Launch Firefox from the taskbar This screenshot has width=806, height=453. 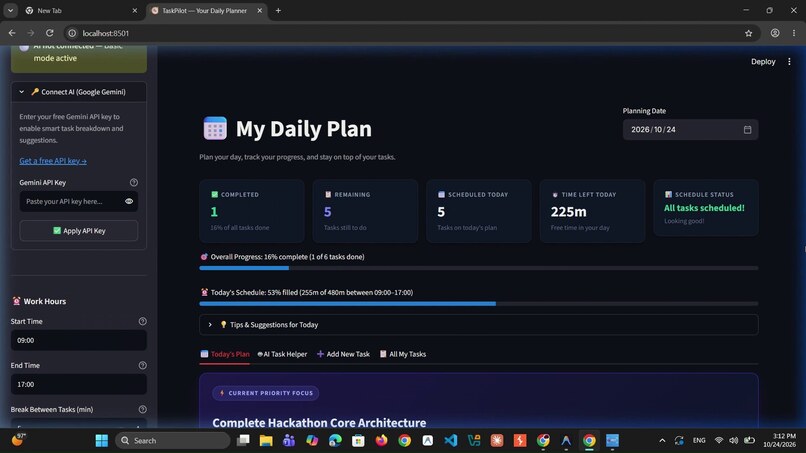tap(381, 441)
